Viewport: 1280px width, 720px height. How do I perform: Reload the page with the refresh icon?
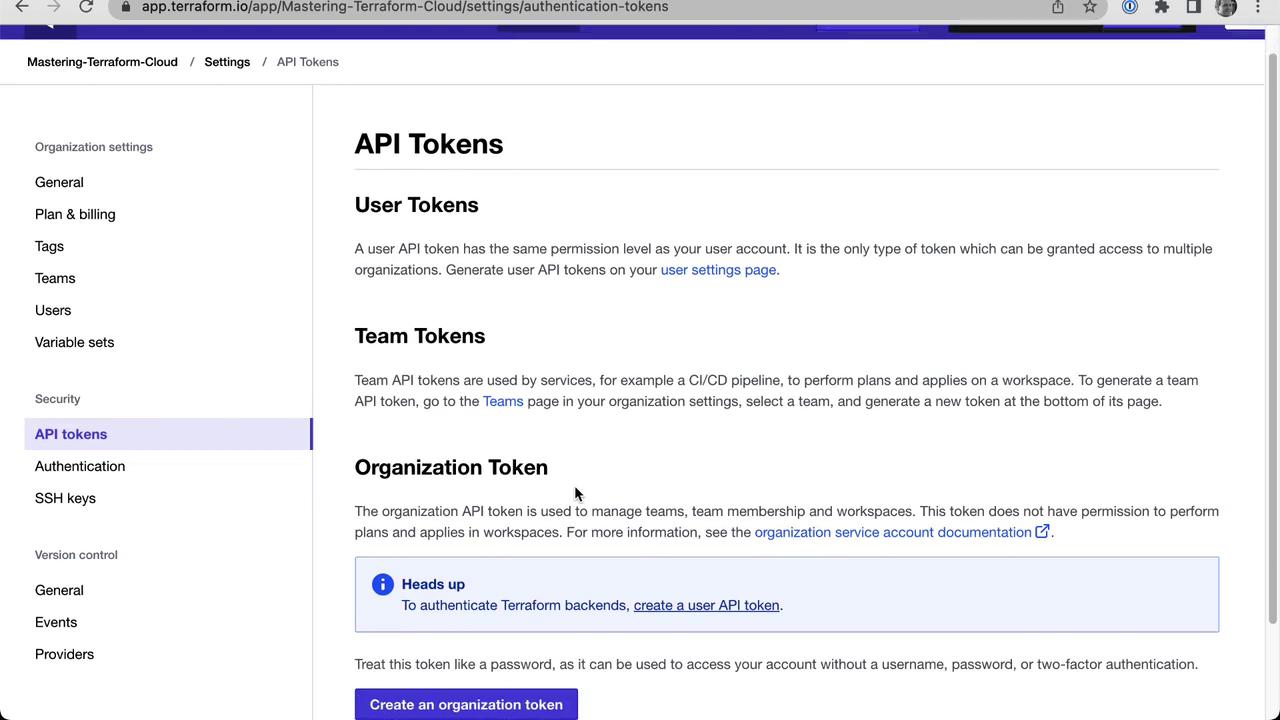(x=86, y=6)
